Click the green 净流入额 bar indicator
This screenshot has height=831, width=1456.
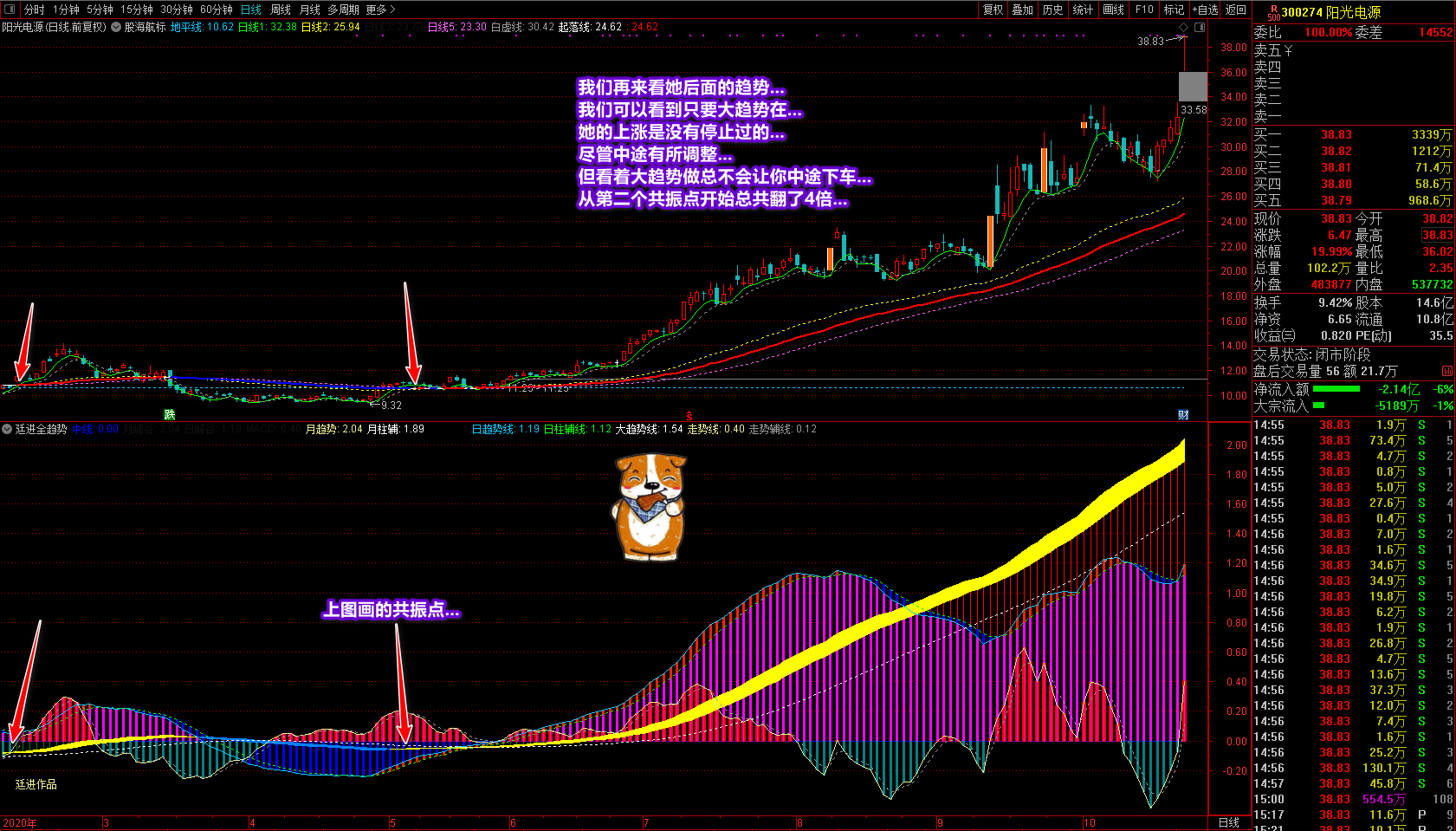(1336, 389)
